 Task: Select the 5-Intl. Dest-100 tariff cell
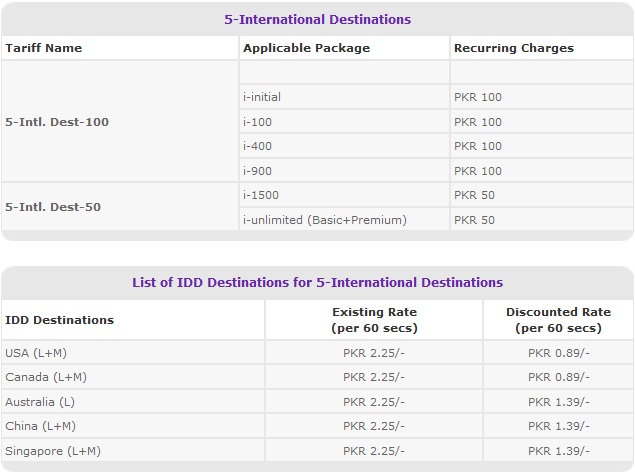[x=120, y=121]
